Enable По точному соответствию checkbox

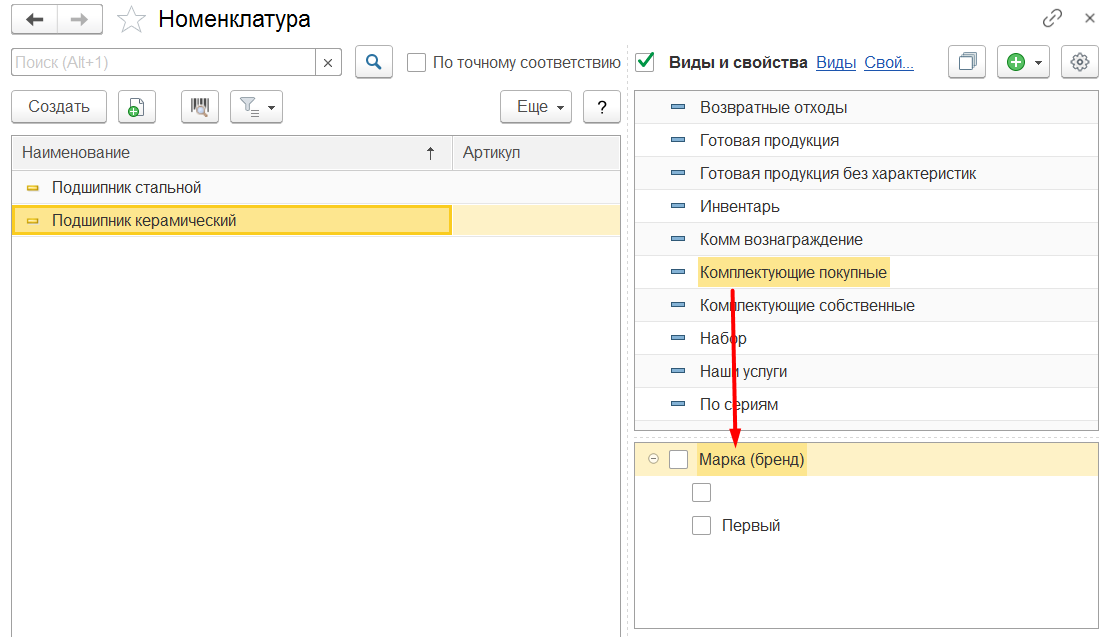coord(416,62)
